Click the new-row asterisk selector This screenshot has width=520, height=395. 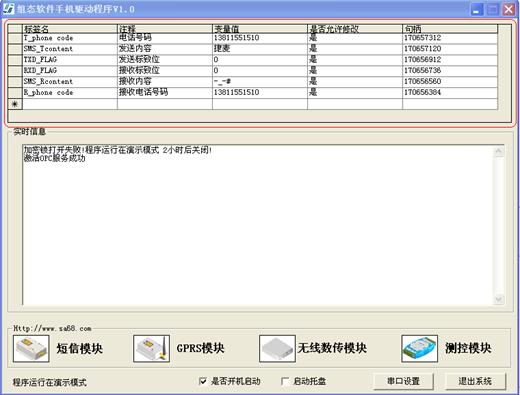coord(15,104)
